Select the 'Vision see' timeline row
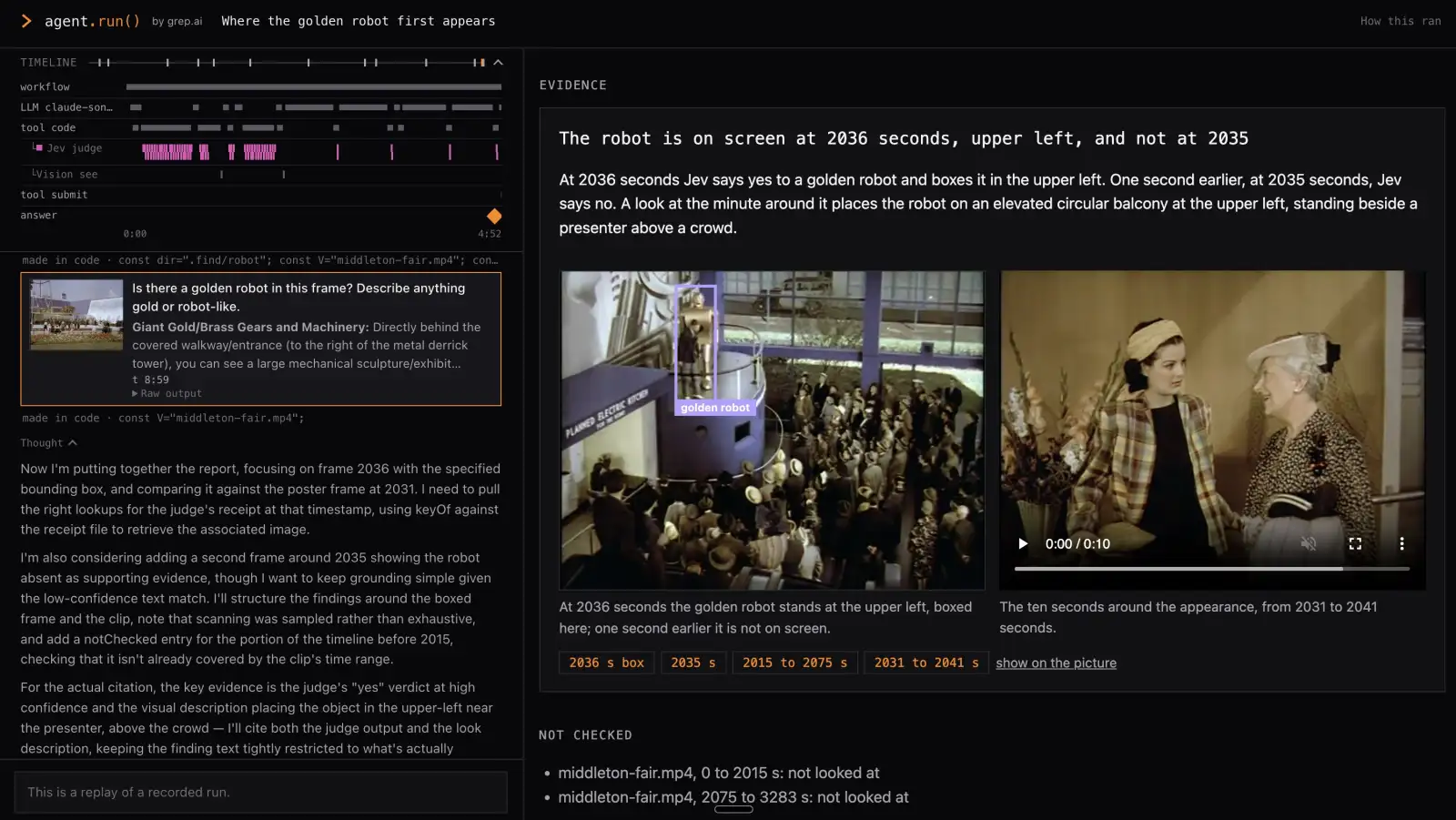This screenshot has height=820, width=1456. pos(260,174)
